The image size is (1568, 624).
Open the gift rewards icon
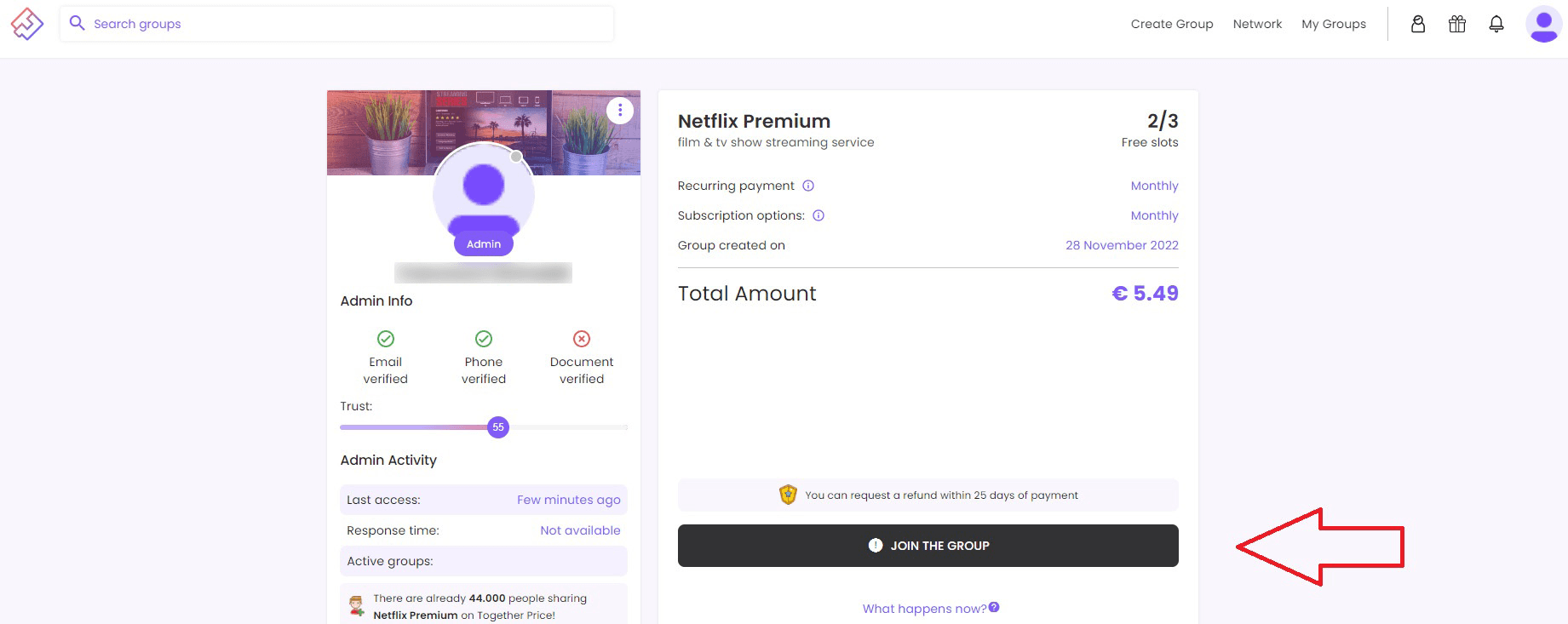coord(1457,24)
